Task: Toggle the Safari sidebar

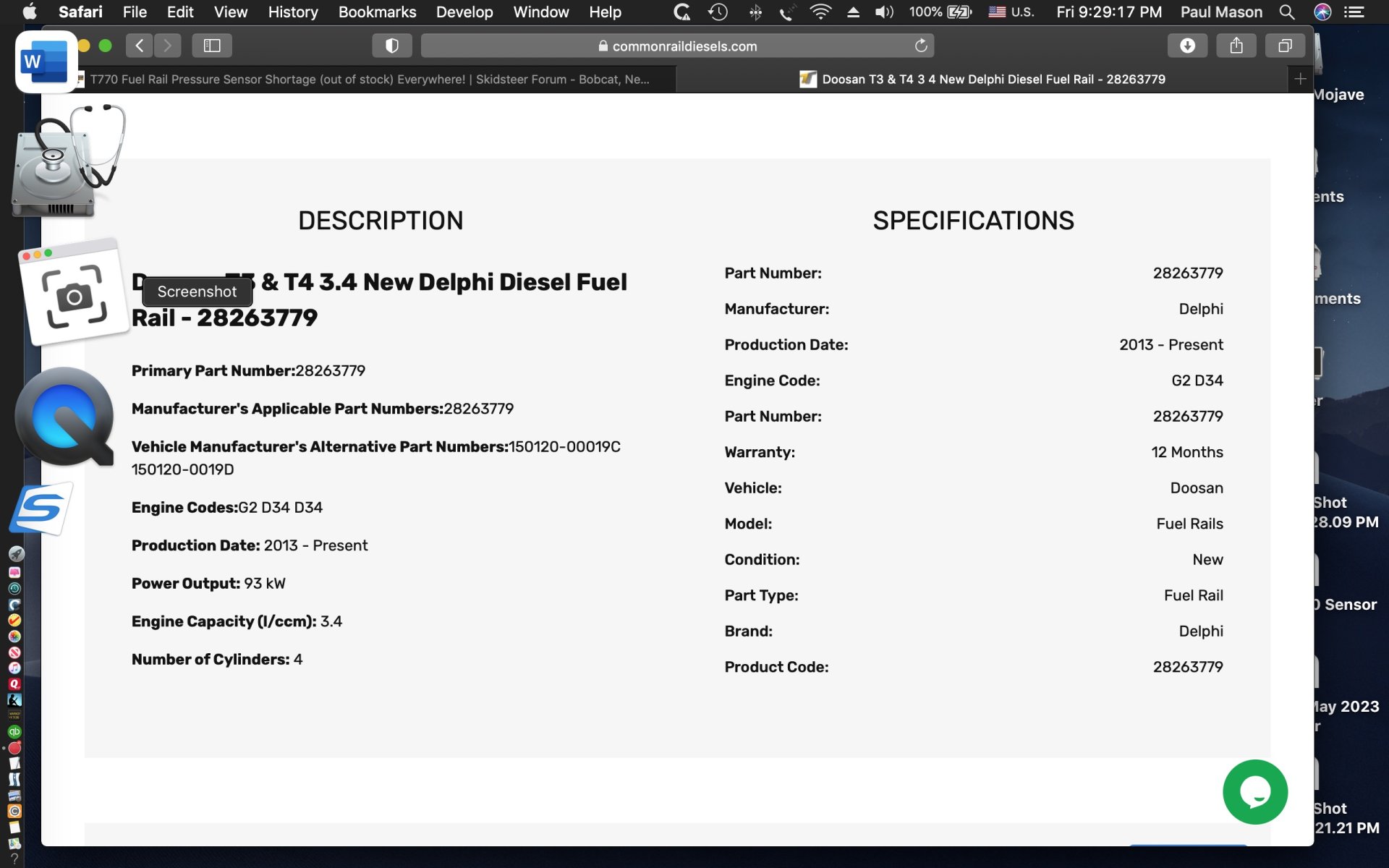Action: coord(212,46)
